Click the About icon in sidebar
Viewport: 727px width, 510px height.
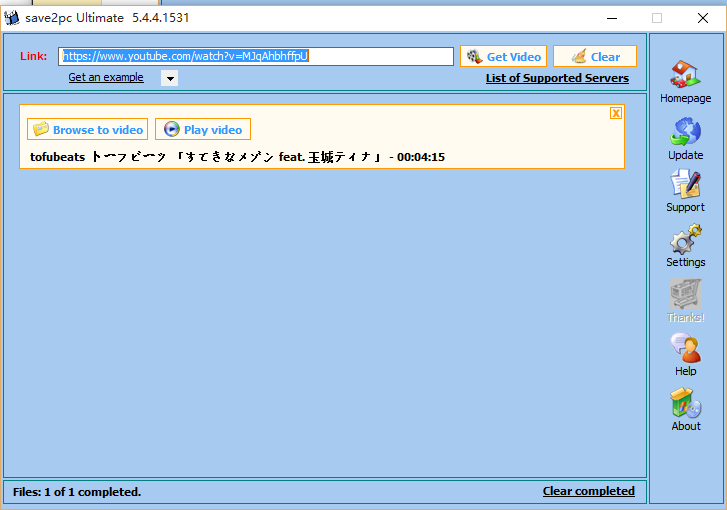coord(685,403)
